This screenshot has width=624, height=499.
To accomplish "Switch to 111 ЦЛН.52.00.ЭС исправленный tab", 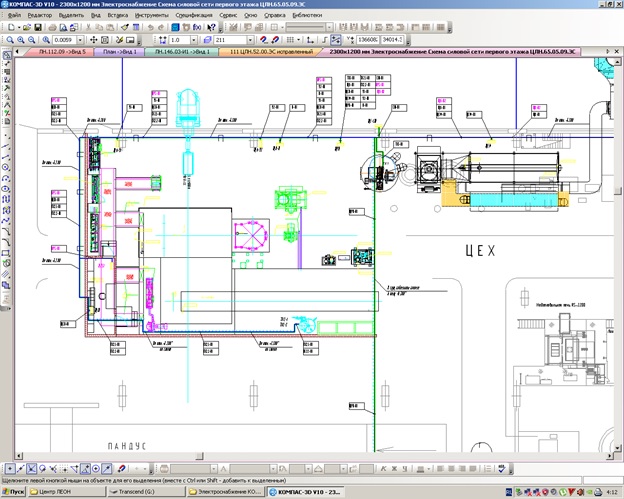I will point(271,52).
